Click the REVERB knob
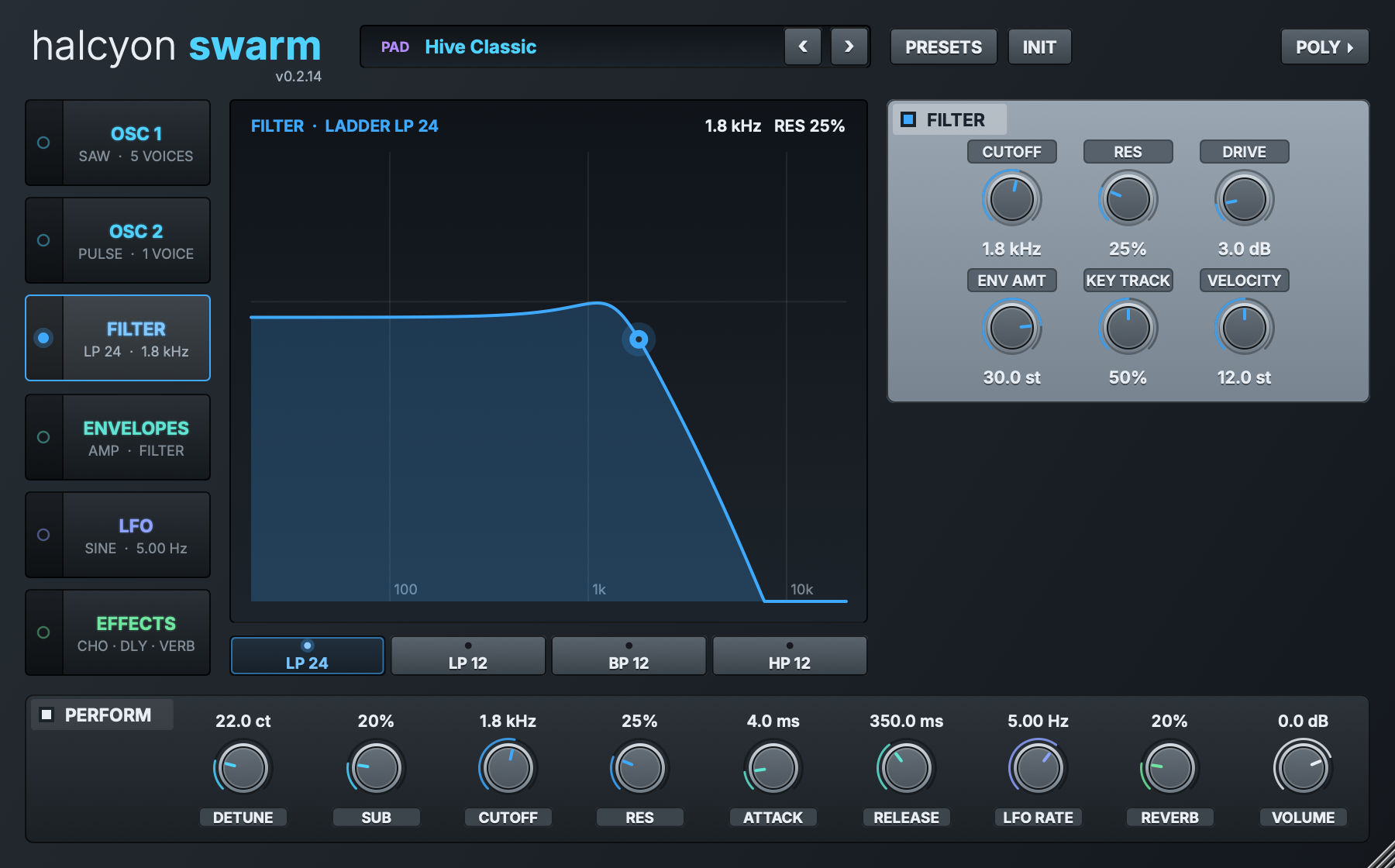Viewport: 1395px width, 868px height. [x=1170, y=768]
